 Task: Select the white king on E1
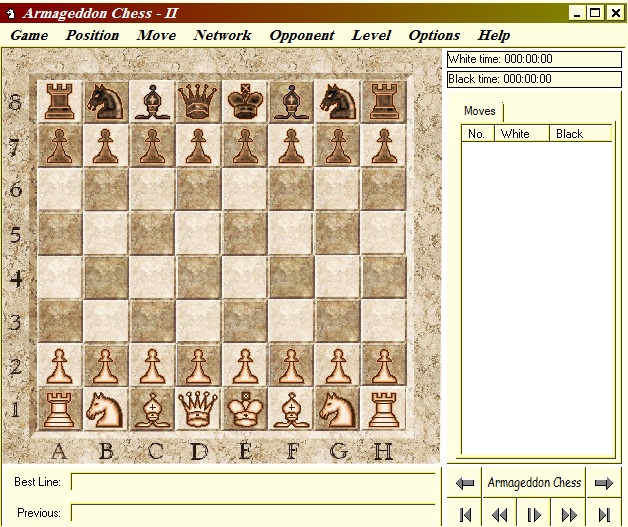click(245, 409)
